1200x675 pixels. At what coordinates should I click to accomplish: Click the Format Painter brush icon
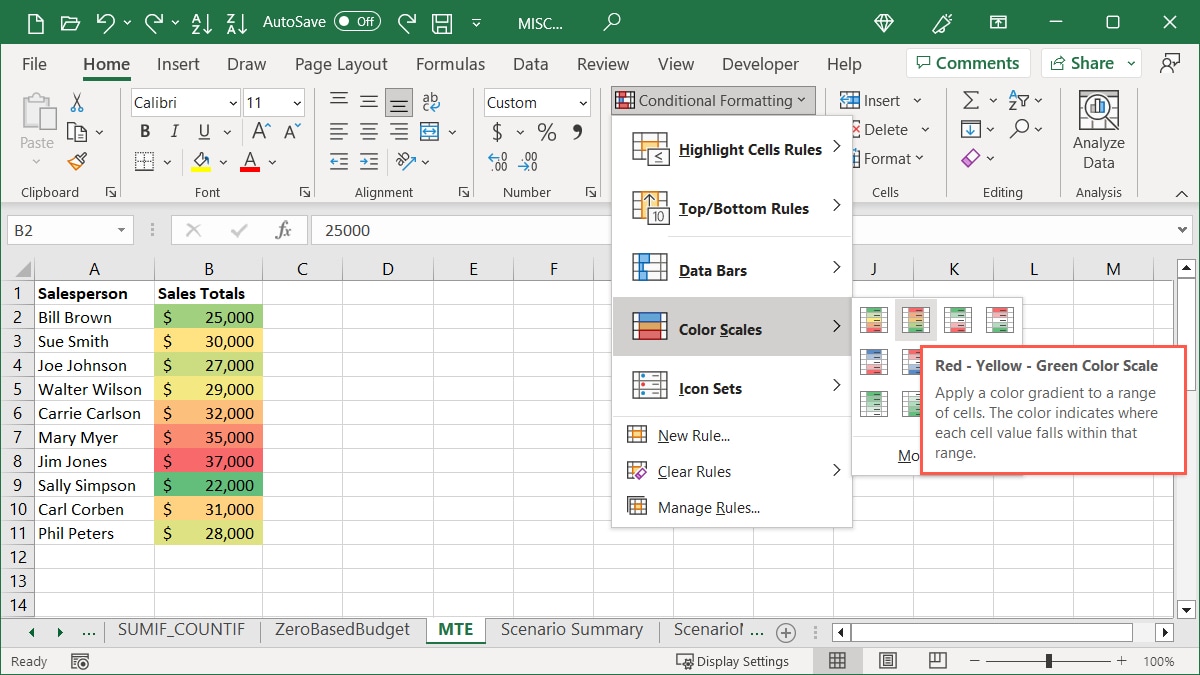coord(77,161)
